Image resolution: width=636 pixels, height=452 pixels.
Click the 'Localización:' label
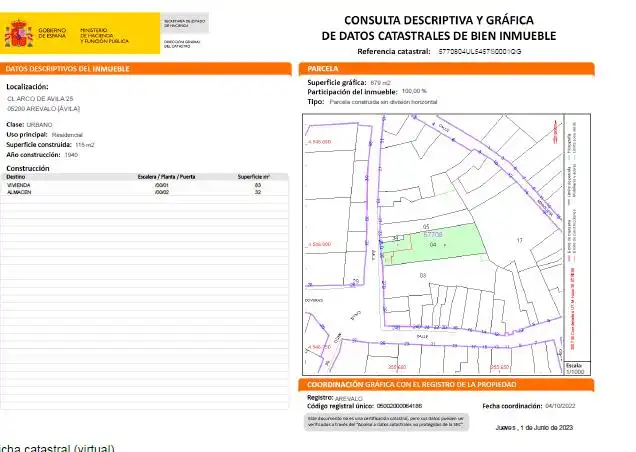27,86
